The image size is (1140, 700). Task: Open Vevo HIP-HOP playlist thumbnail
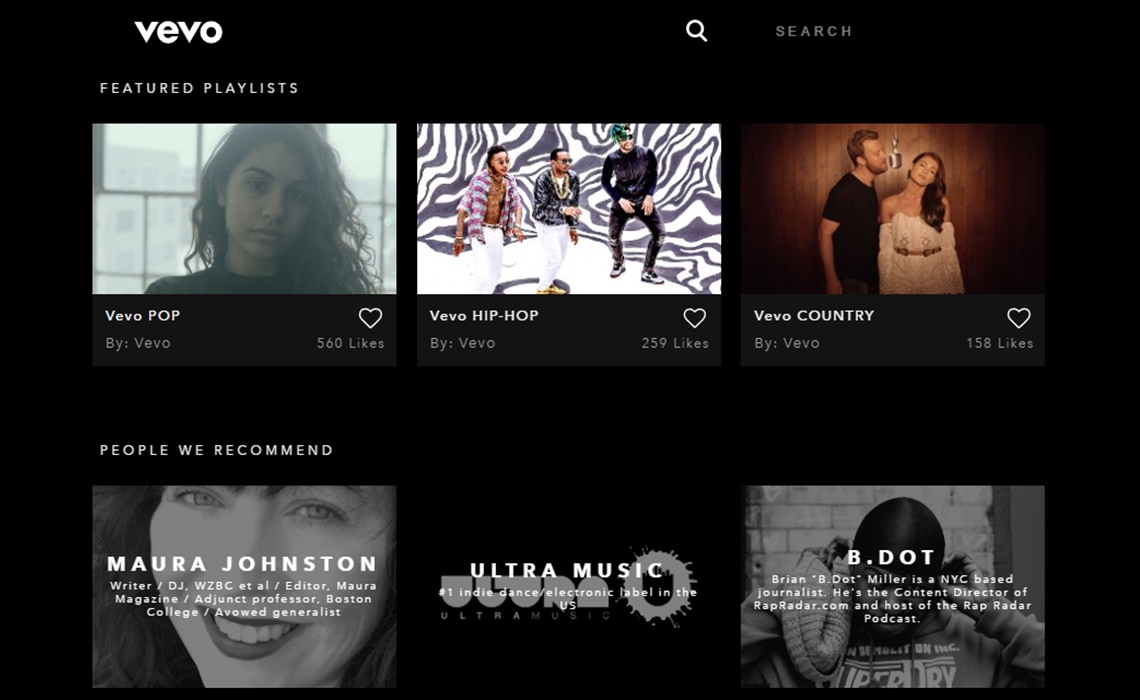pos(568,208)
